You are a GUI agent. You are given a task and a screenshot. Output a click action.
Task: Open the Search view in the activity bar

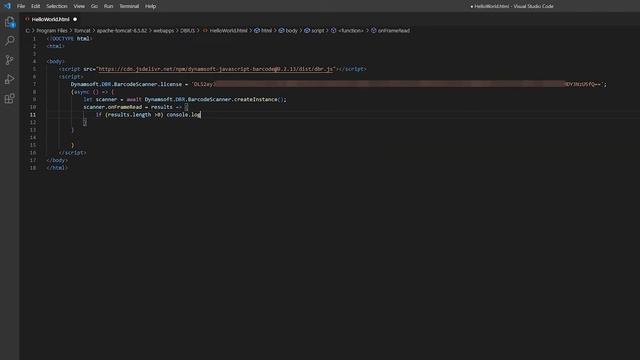pos(9,40)
